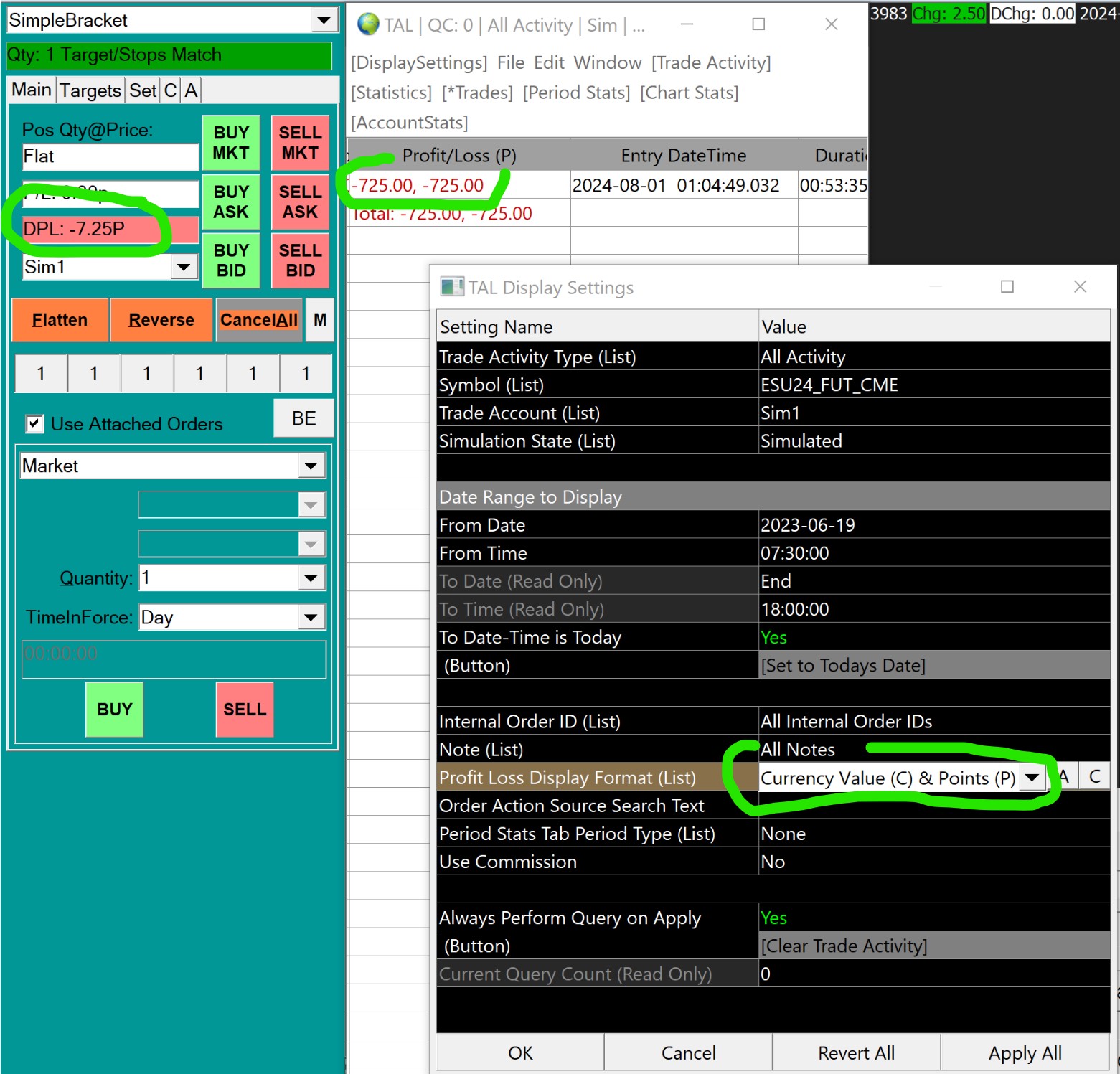
Task: Click the BUY BID button
Action: pos(231,260)
